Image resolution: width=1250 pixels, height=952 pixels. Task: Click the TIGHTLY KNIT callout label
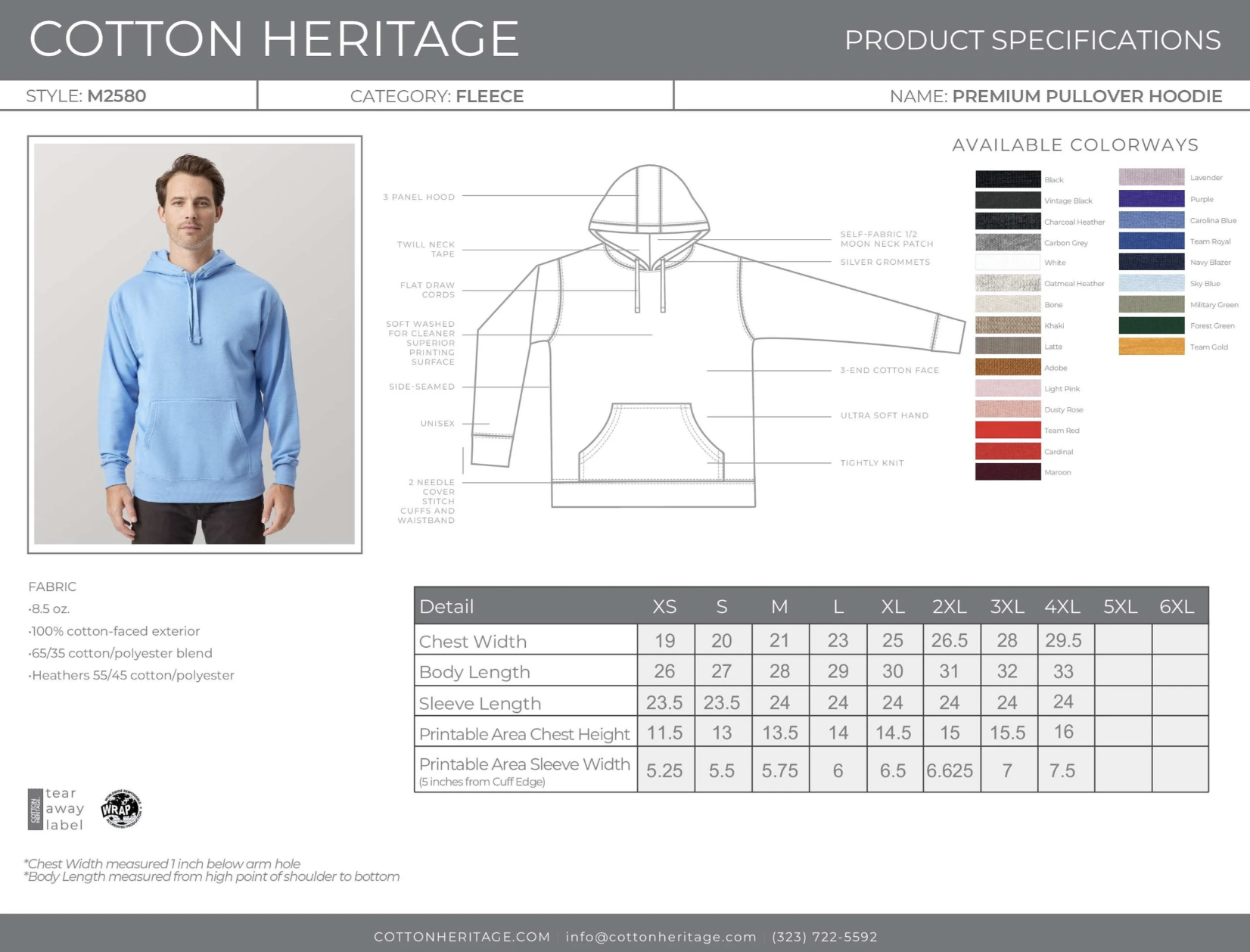coord(872,463)
